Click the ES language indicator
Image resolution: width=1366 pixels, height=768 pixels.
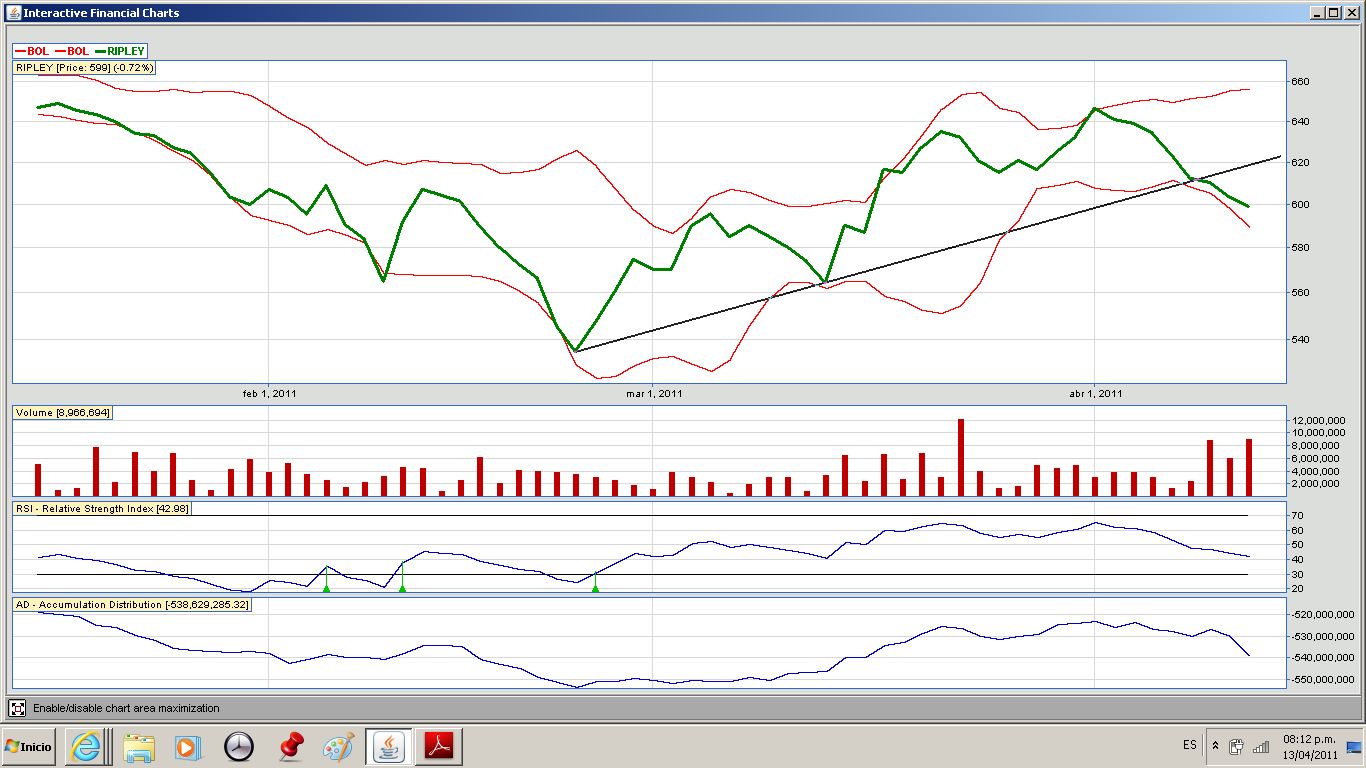[x=1189, y=746]
